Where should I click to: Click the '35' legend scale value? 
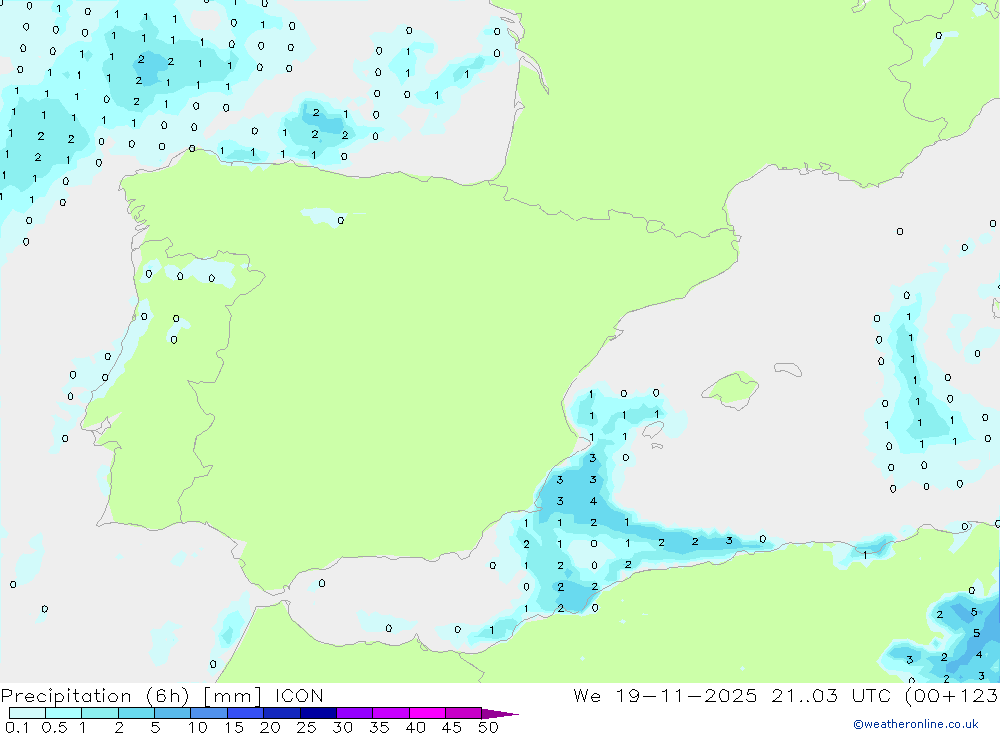(x=379, y=727)
